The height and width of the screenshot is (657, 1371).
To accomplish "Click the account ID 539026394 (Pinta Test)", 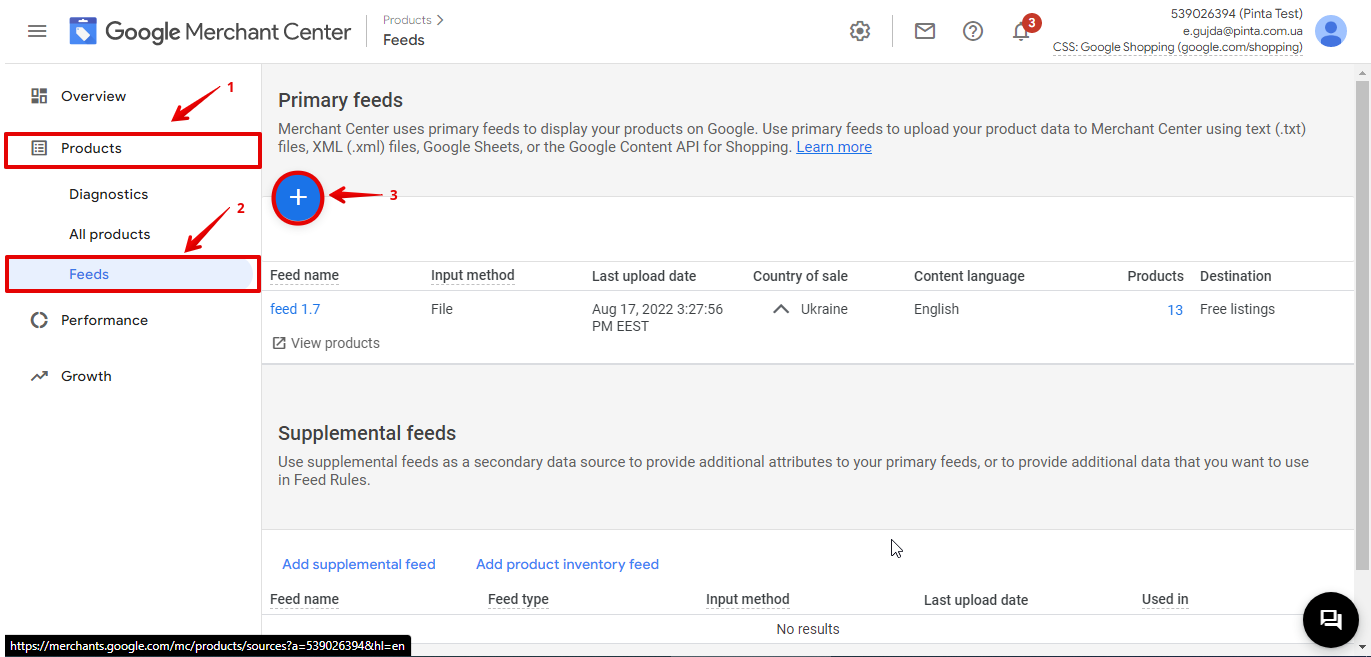I will [x=1236, y=14].
